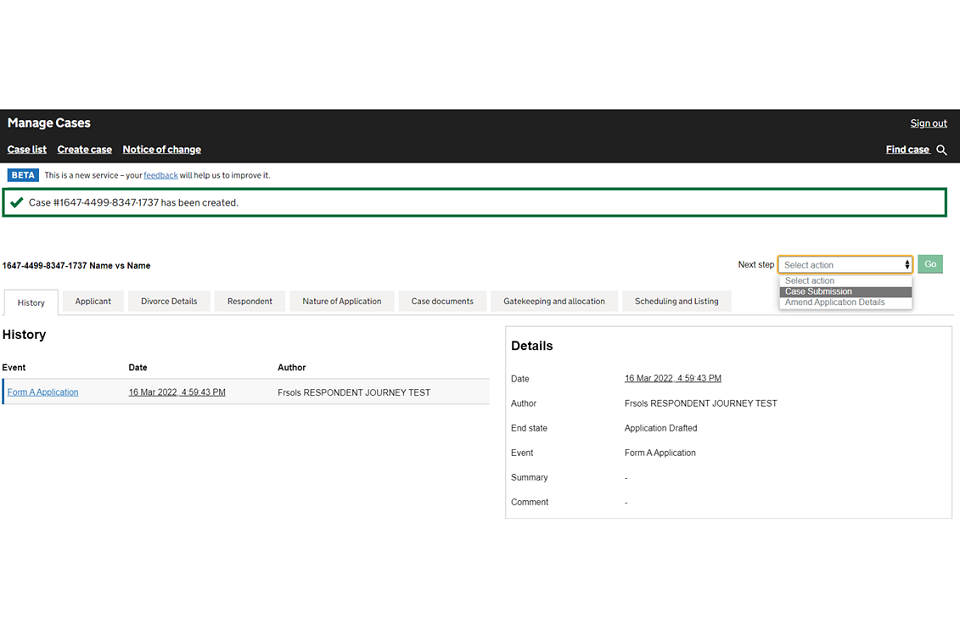Open Nature of Application tab
The image size is (960, 640).
[x=341, y=301]
